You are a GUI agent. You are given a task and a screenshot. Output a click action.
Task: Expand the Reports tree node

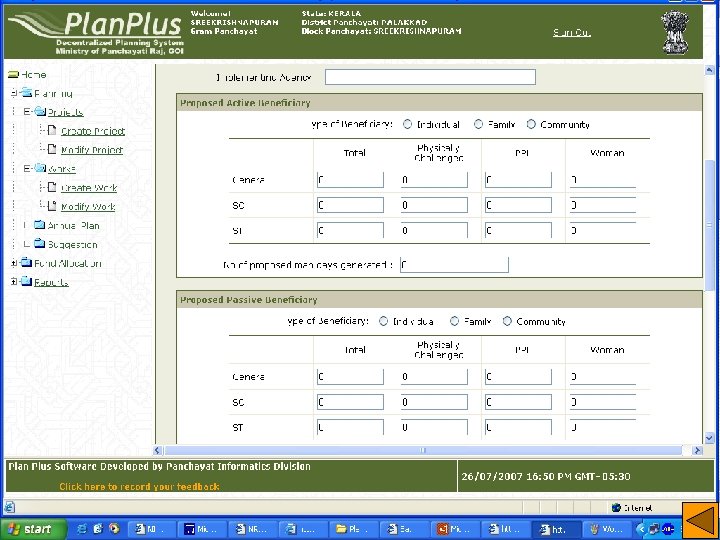14,282
